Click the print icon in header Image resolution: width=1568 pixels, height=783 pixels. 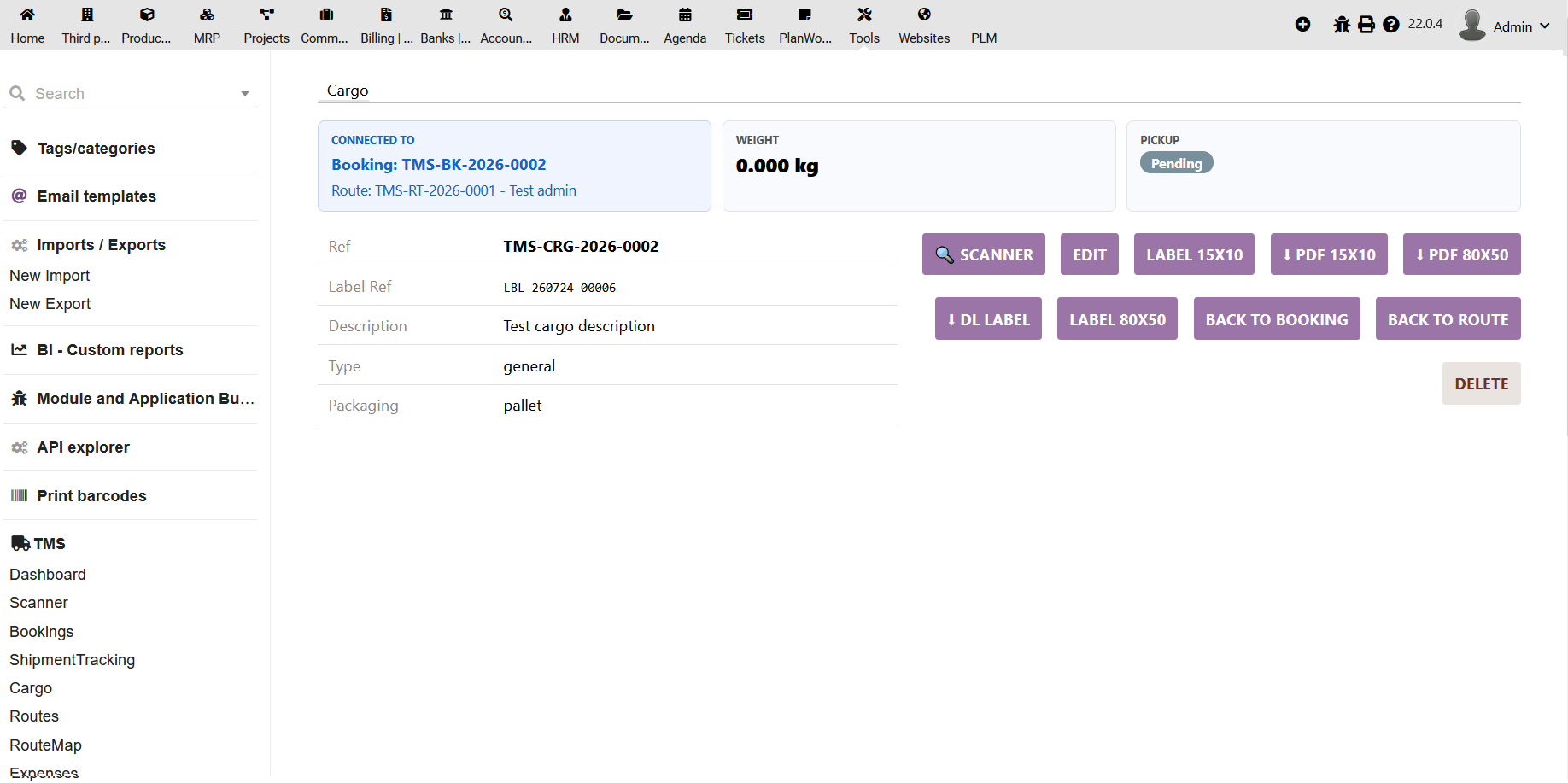(1366, 25)
